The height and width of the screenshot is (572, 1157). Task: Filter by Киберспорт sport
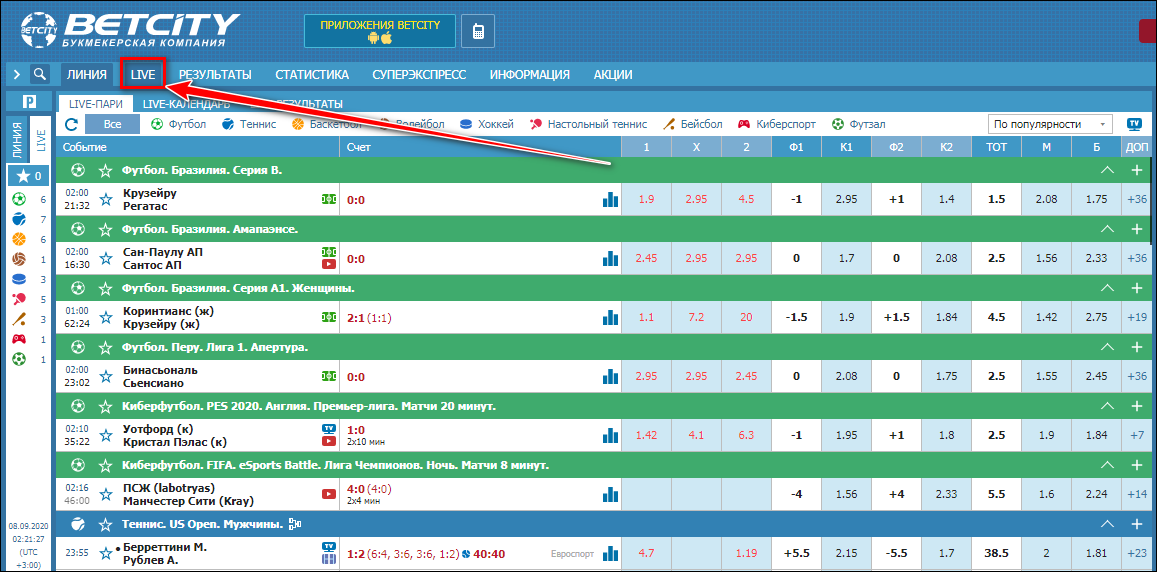click(x=777, y=125)
